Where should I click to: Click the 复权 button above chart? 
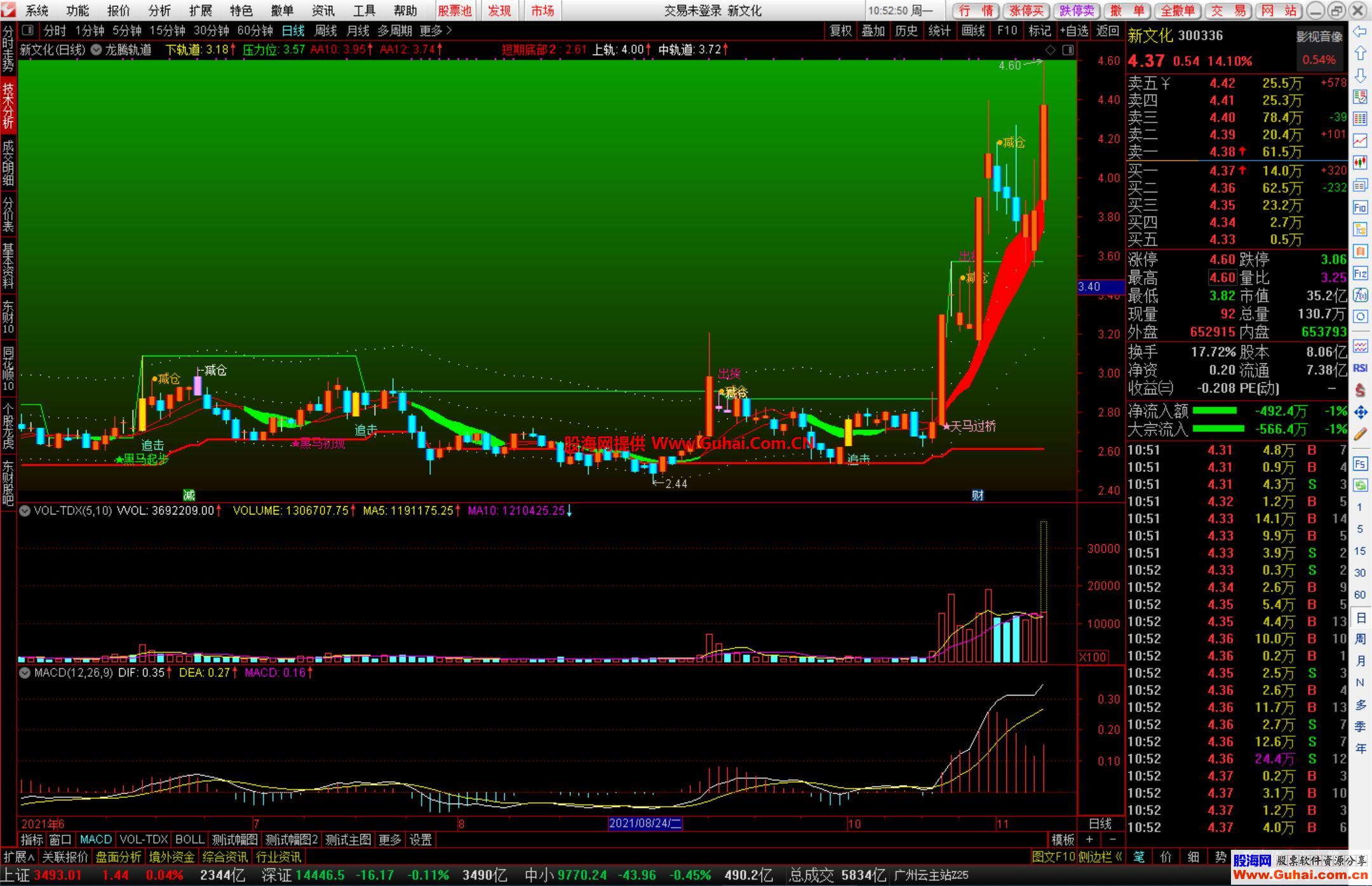841,30
